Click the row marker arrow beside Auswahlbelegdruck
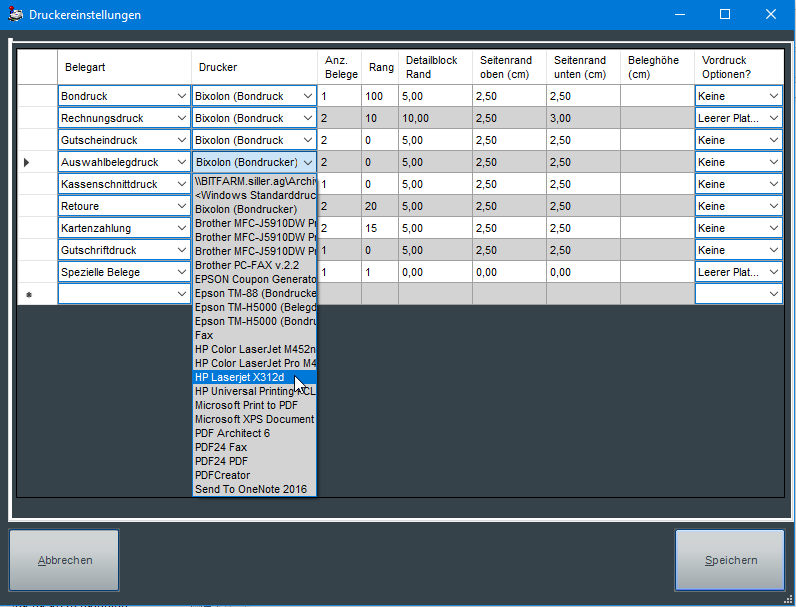Image resolution: width=796 pixels, height=607 pixels. [27, 162]
